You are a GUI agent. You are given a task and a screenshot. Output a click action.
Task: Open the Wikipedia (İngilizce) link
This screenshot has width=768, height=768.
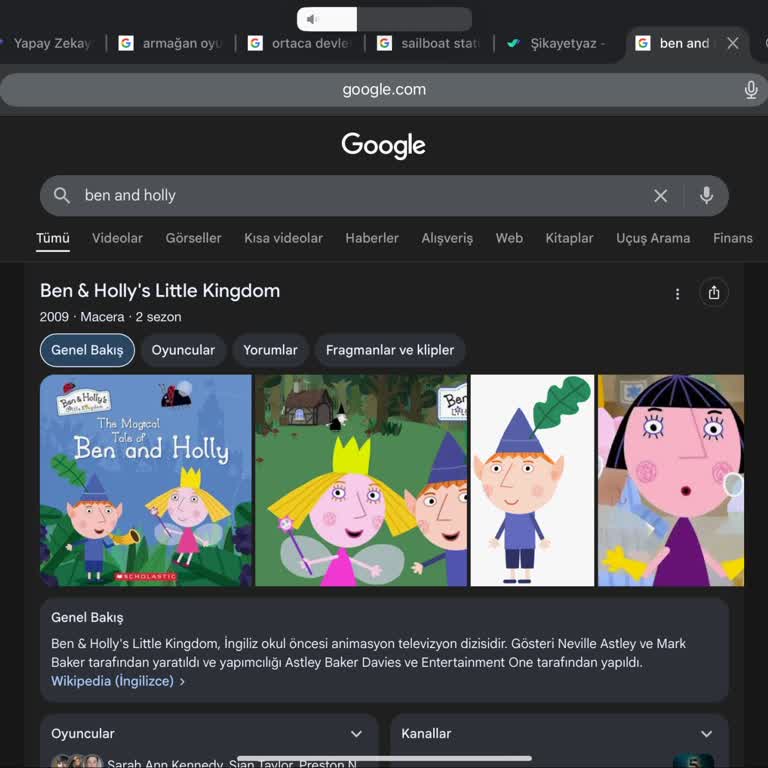coord(118,681)
